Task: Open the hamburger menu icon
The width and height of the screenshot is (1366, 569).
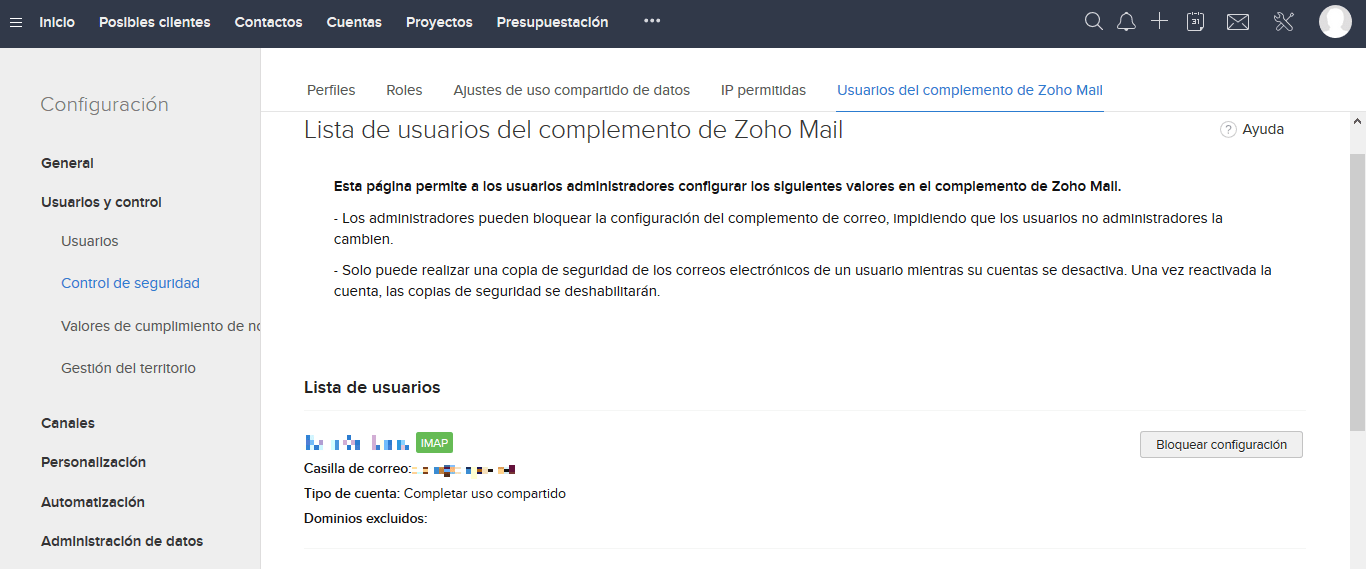Action: 16,22
